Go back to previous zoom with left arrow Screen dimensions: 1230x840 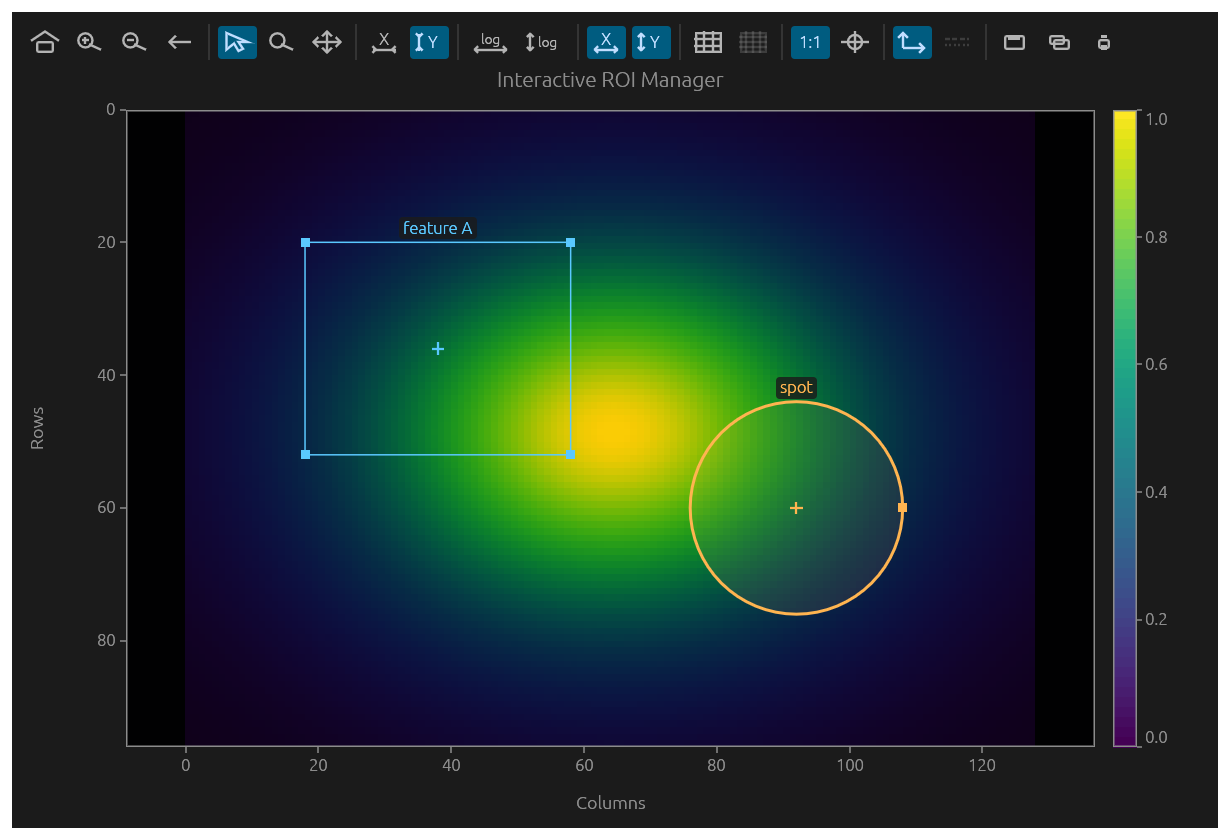pyautogui.click(x=179, y=42)
